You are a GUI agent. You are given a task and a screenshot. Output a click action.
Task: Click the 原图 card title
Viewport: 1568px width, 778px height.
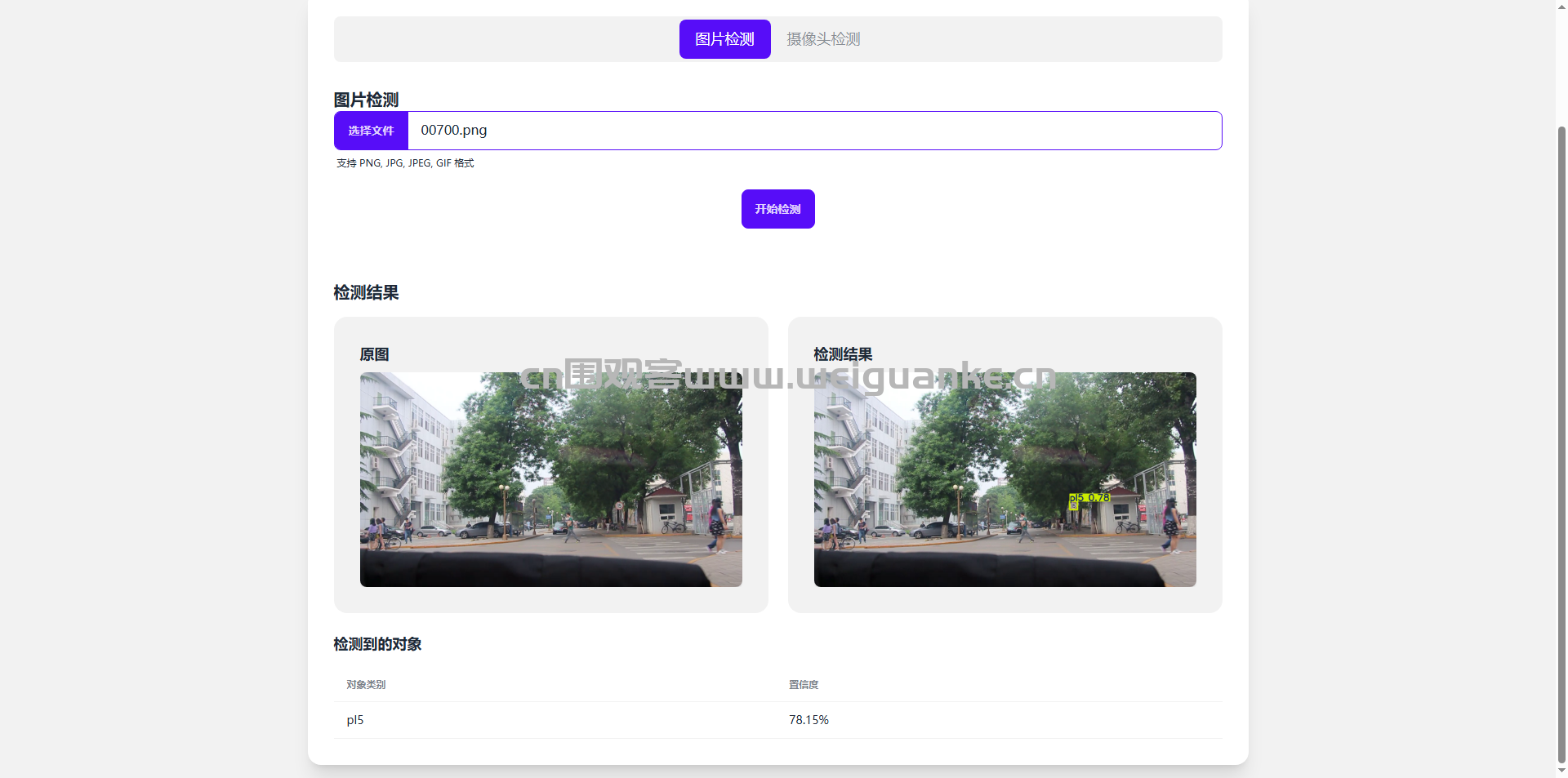point(374,354)
